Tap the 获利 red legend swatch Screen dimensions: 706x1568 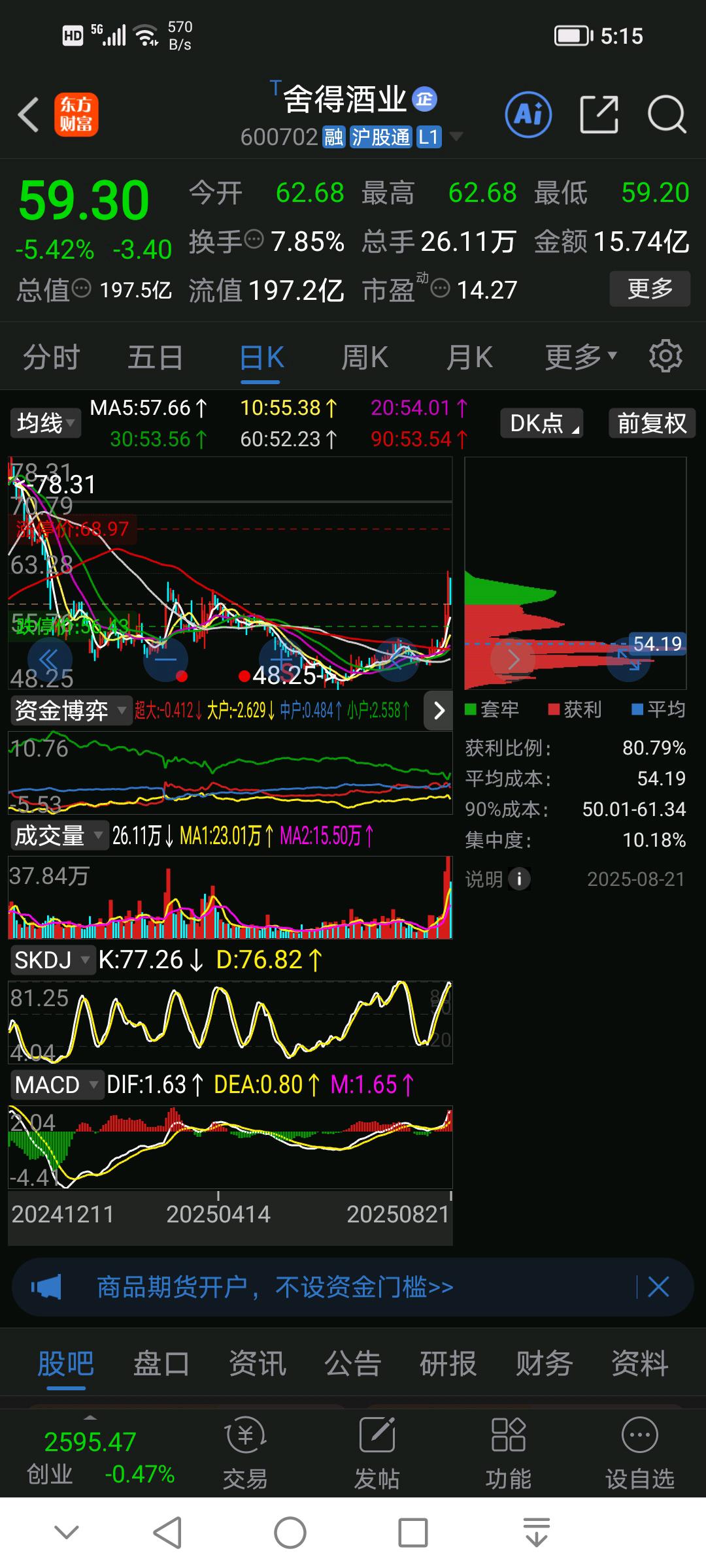554,710
